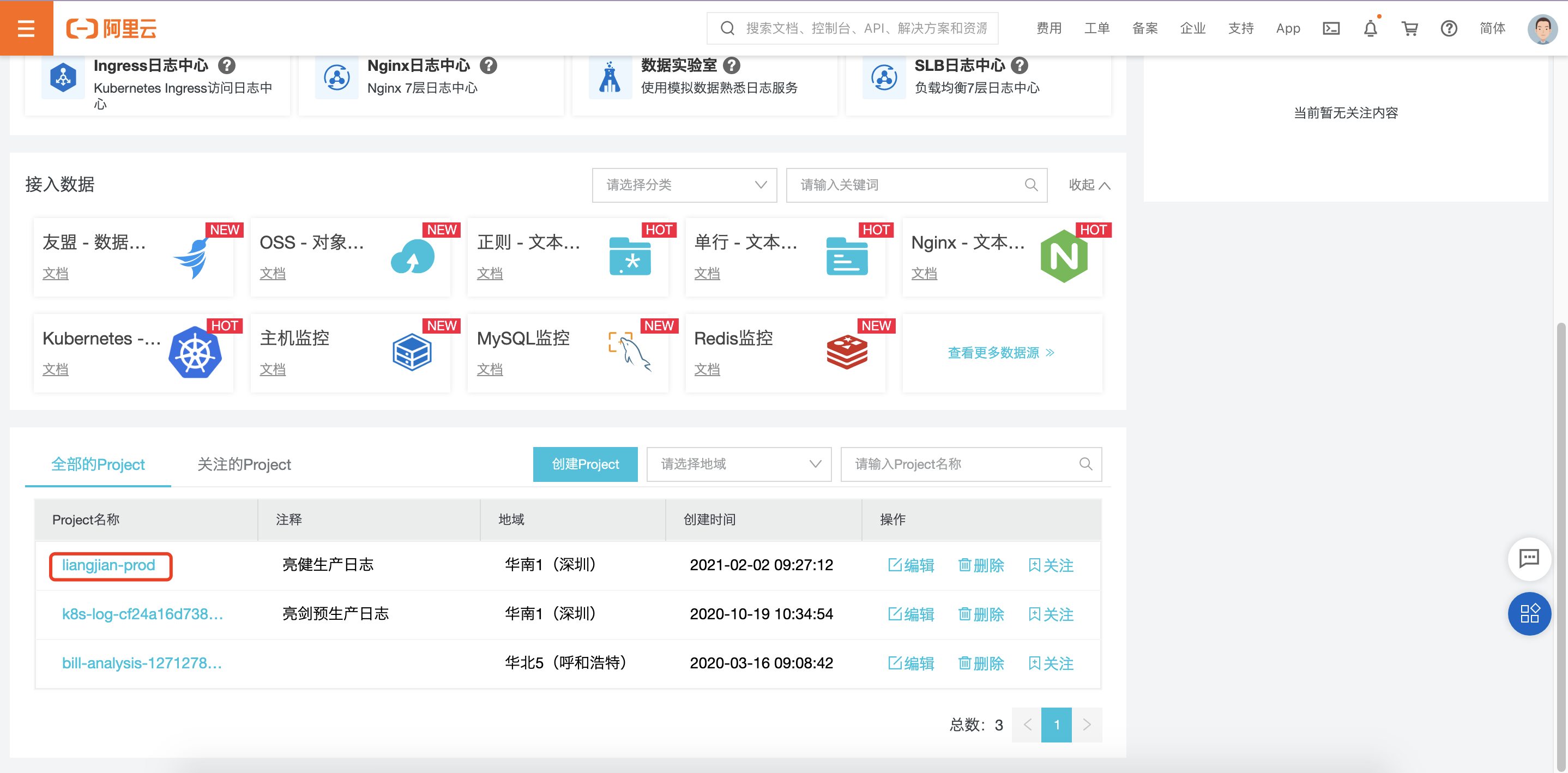Expand the 请选择分类 dropdown

[x=684, y=185]
